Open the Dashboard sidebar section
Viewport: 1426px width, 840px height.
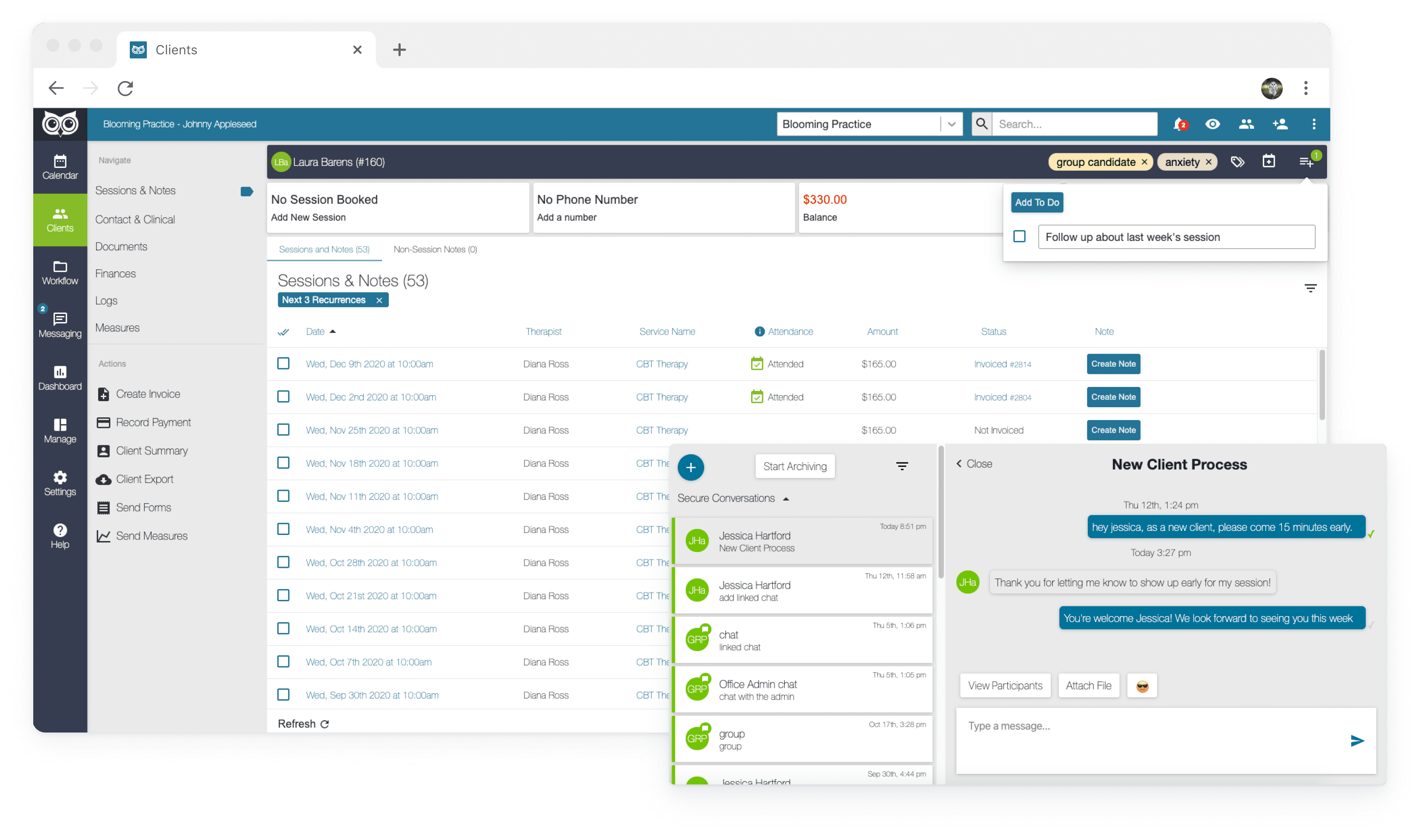[60, 378]
